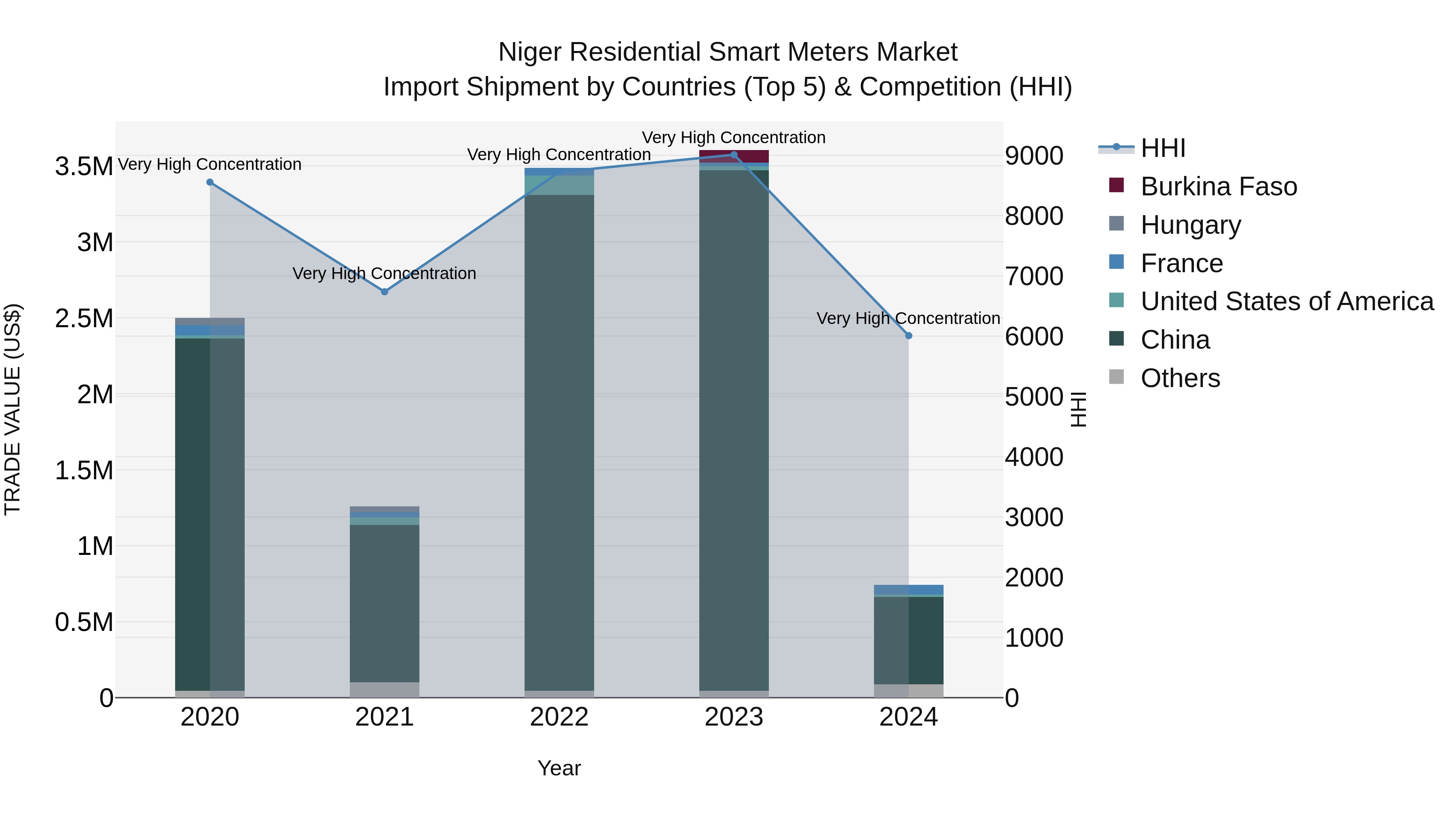This screenshot has height=819, width=1456.
Task: Click the Very High Concentration label above 2024
Action: (x=908, y=318)
